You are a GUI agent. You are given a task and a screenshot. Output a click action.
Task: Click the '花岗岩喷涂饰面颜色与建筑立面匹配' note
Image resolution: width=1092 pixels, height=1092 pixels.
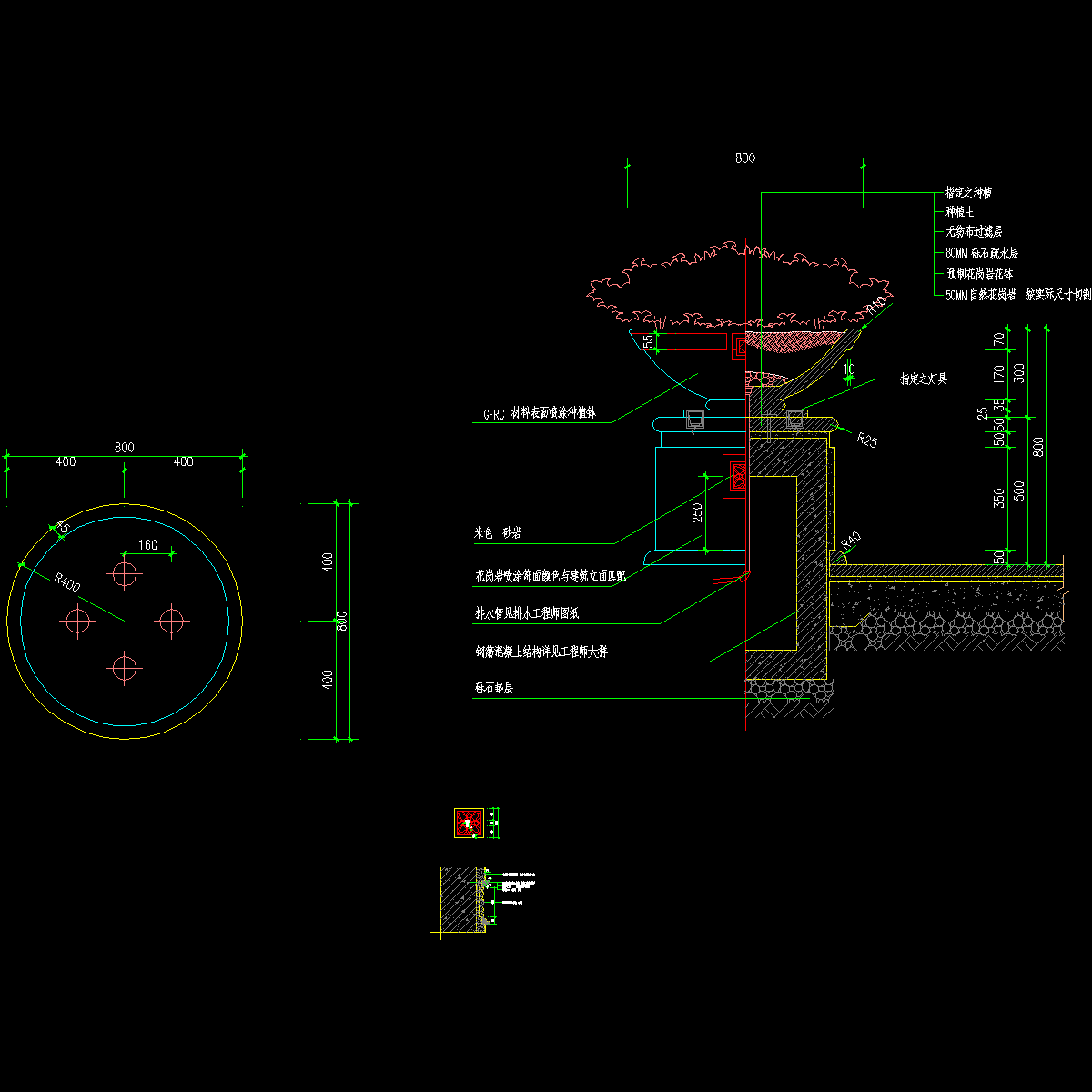[x=550, y=575]
